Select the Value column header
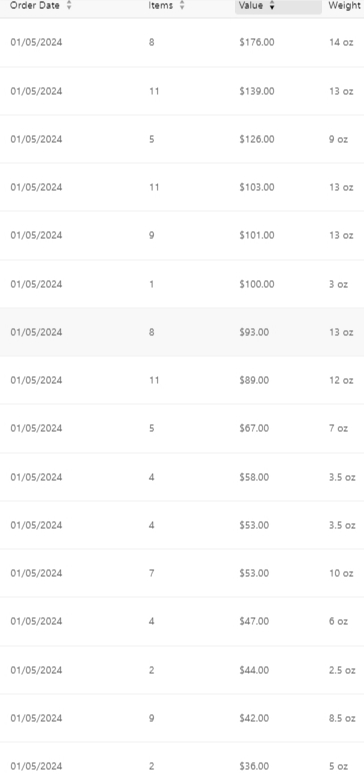The height and width of the screenshot is (774, 364). tap(278, 6)
